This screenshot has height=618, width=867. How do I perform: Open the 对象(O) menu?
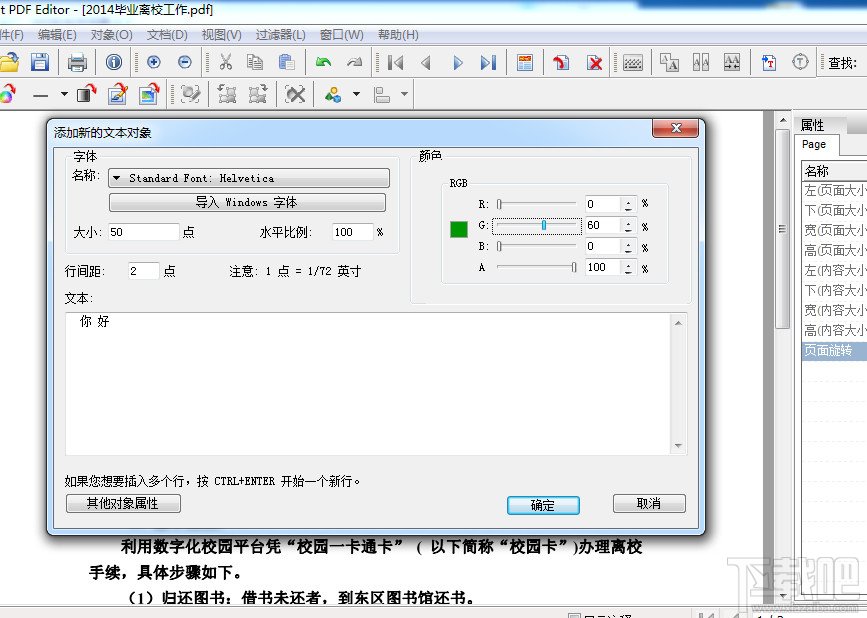pyautogui.click(x=113, y=34)
